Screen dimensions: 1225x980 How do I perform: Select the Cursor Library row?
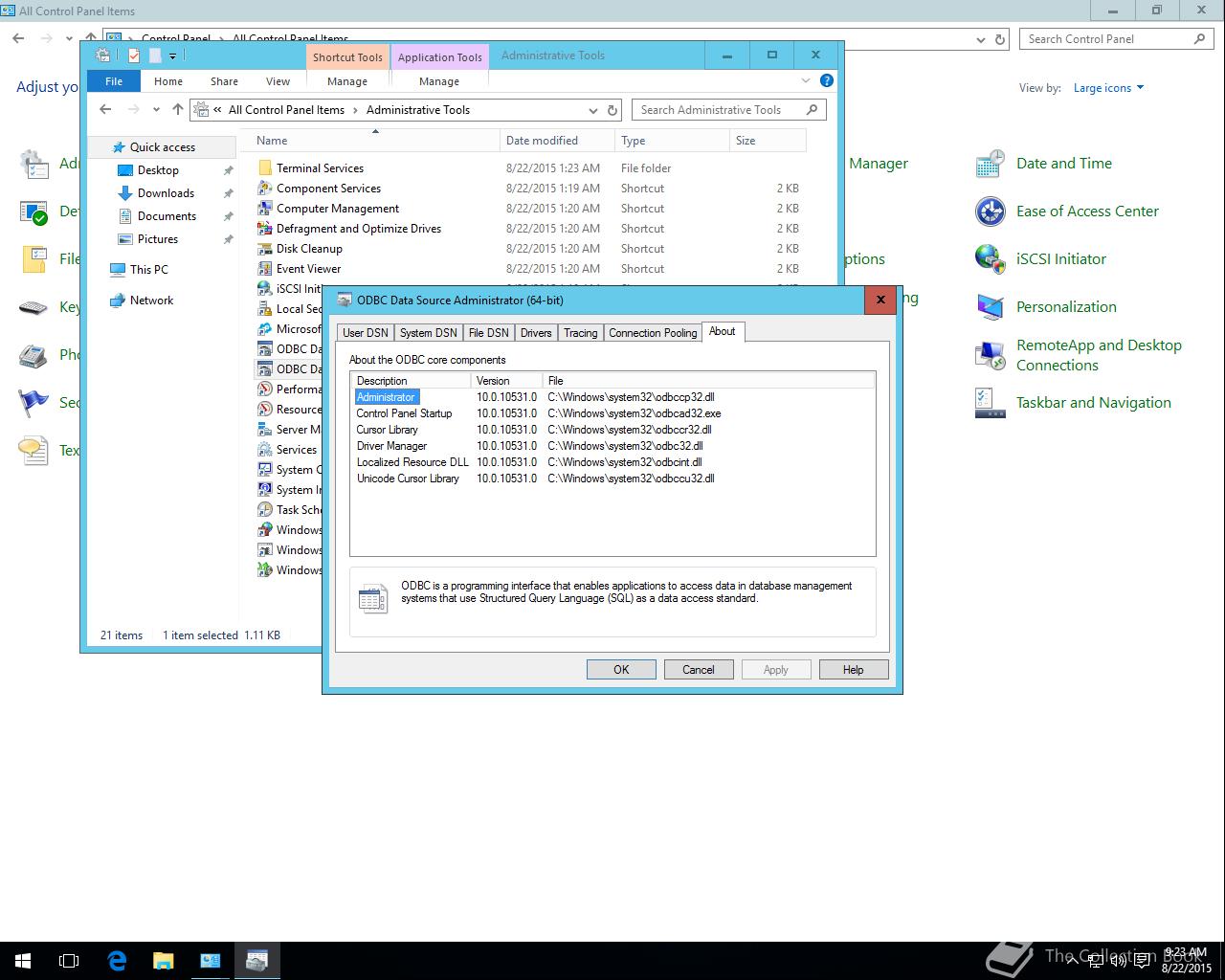coord(612,430)
